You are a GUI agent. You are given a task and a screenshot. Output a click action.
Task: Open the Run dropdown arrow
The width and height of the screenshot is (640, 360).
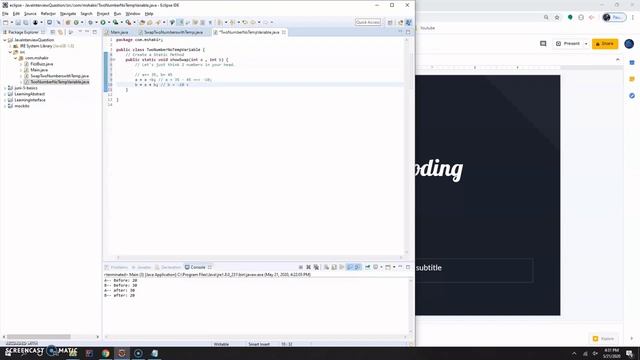coord(109,22)
